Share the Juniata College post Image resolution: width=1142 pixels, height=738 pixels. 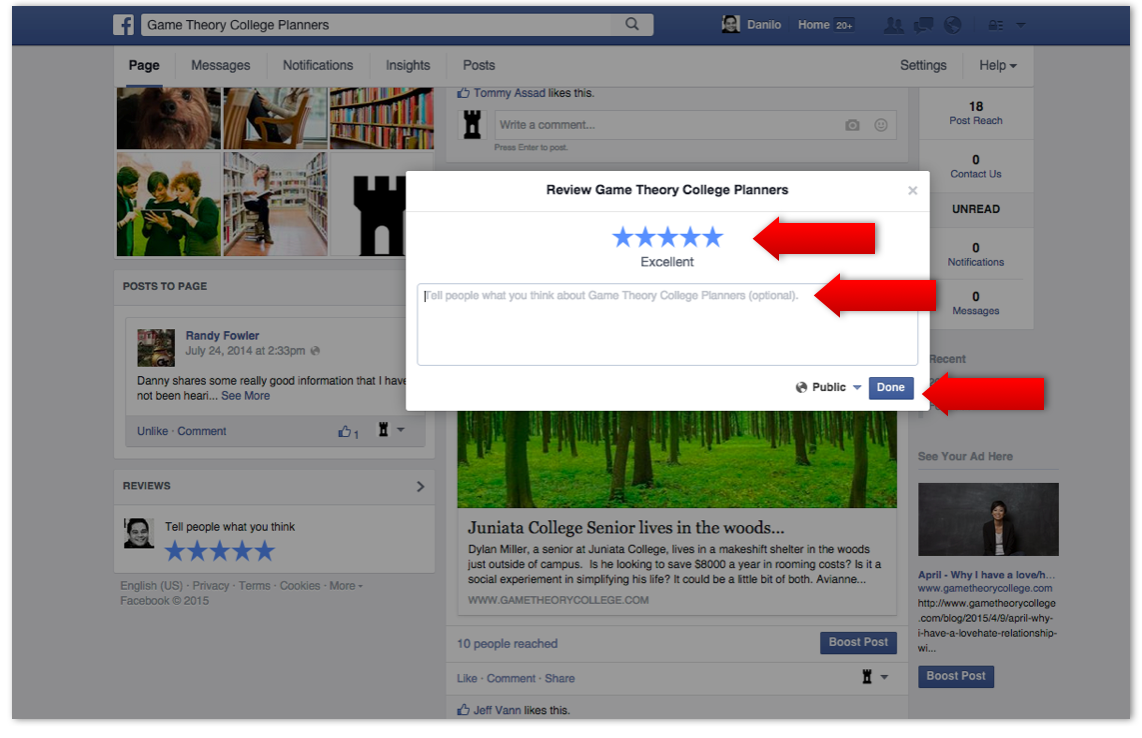point(559,678)
